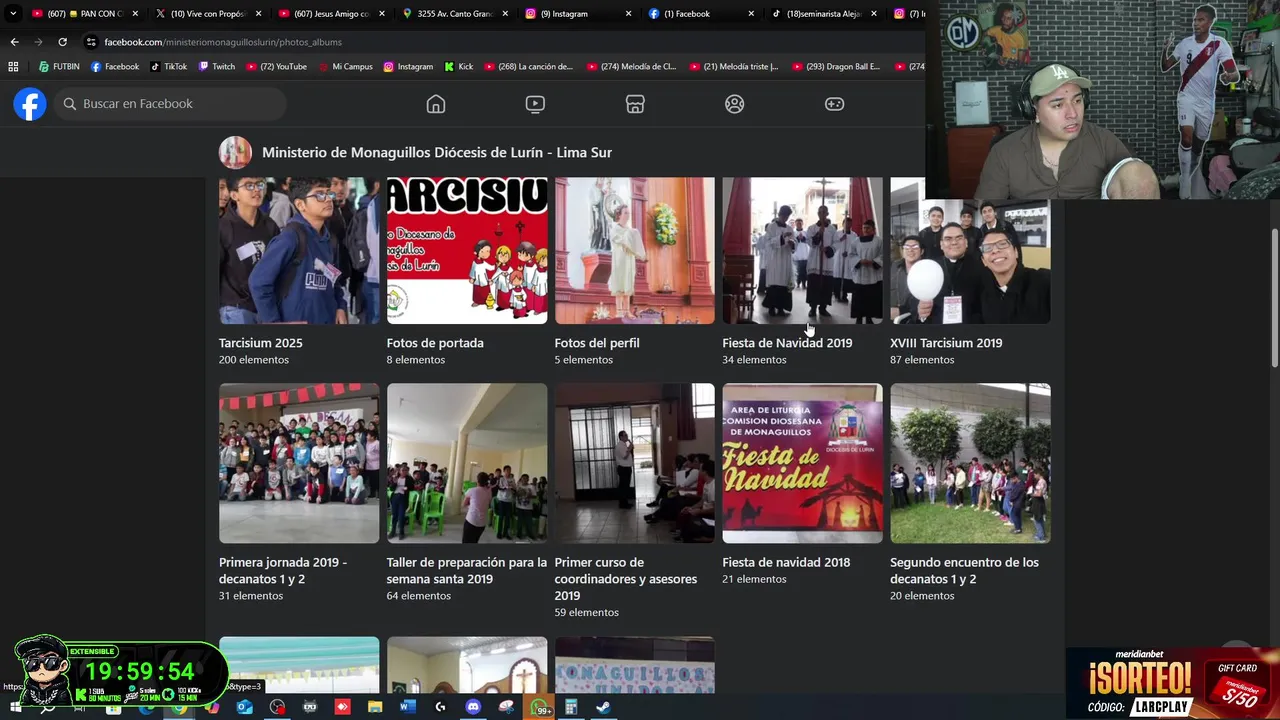Viewport: 1280px width, 720px height.
Task: Open the Calculator from the taskbar
Action: 571,707
